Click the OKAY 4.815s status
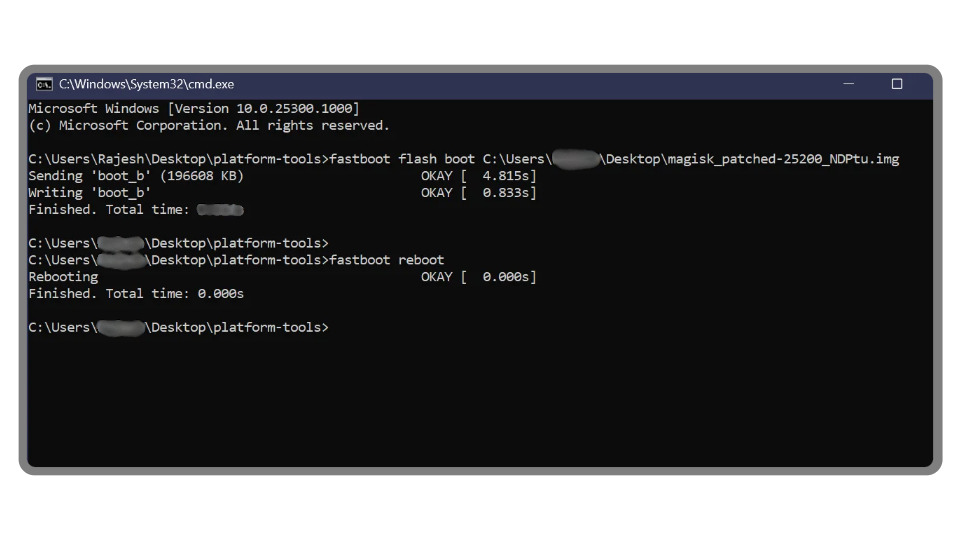960x540 pixels. tap(478, 176)
